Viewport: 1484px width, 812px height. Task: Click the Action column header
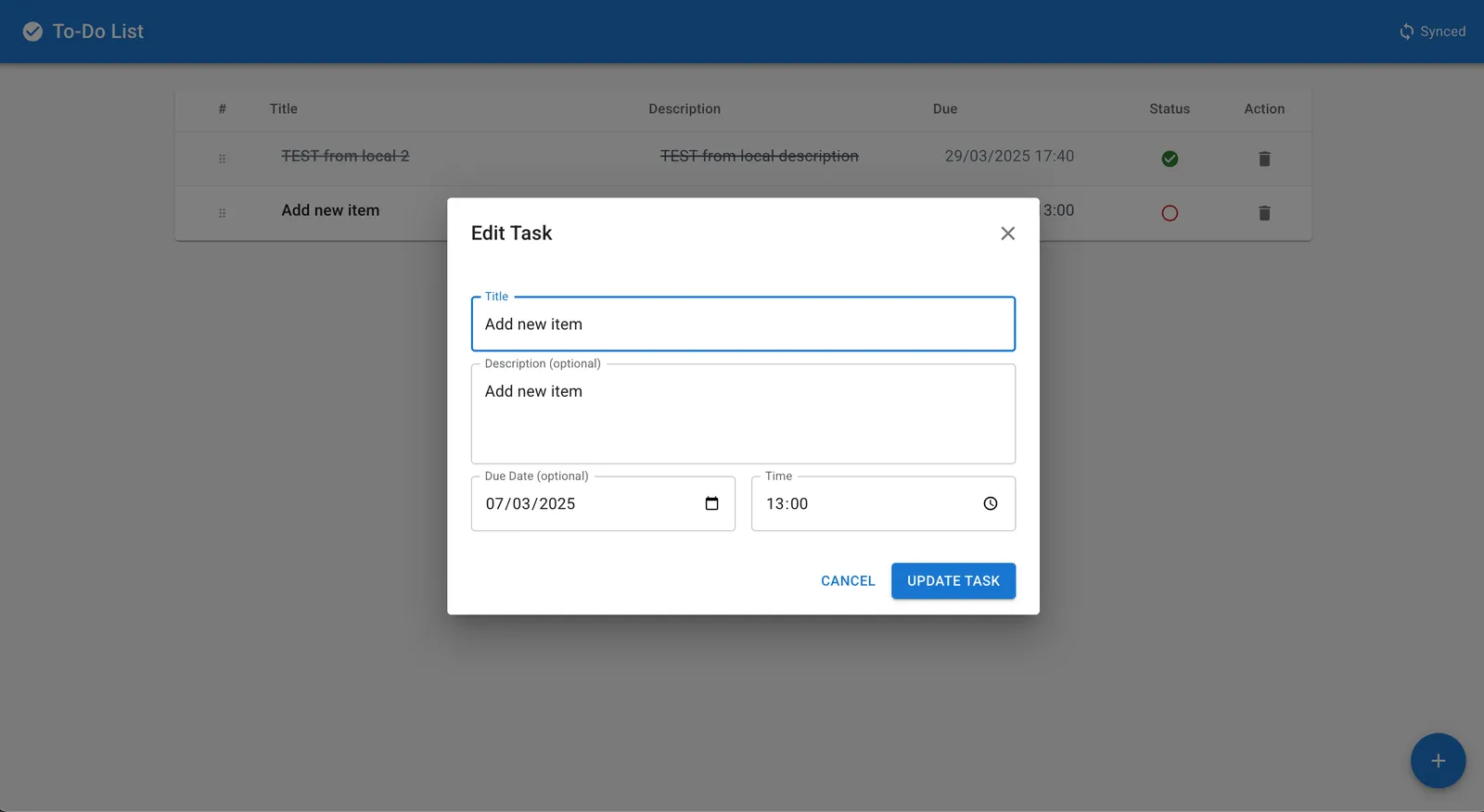(1264, 109)
